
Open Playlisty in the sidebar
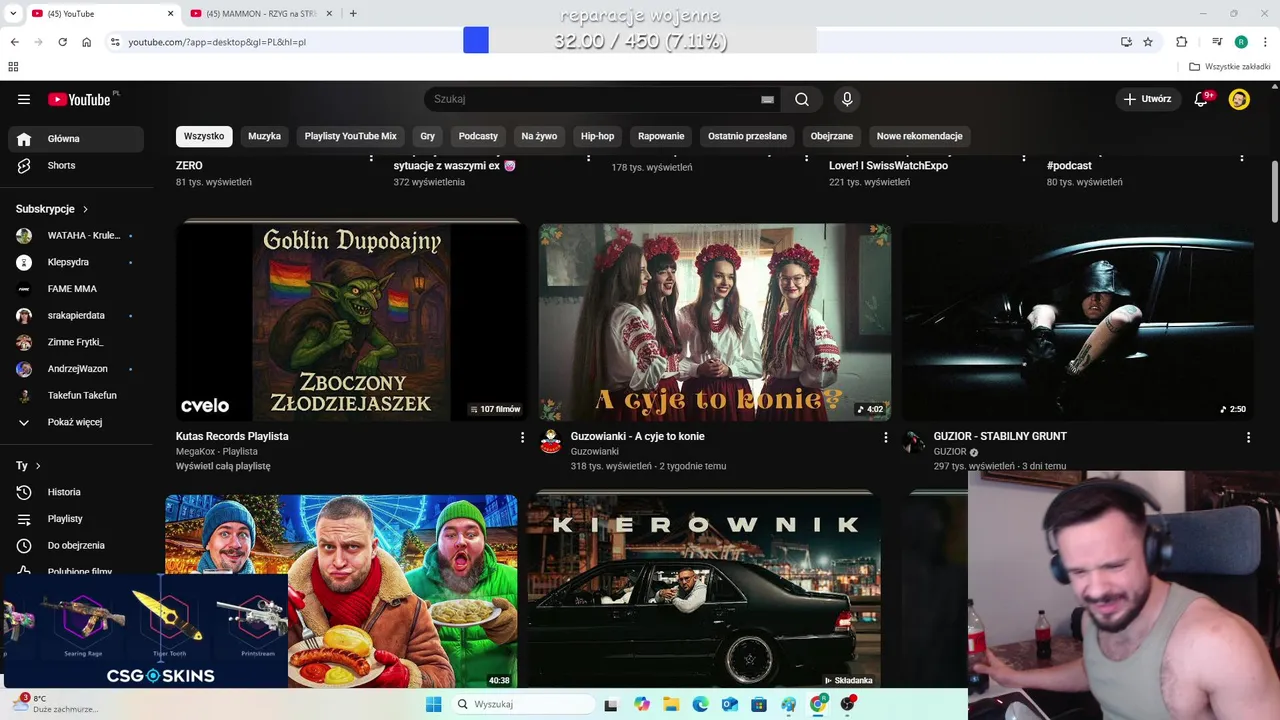[76, 519]
